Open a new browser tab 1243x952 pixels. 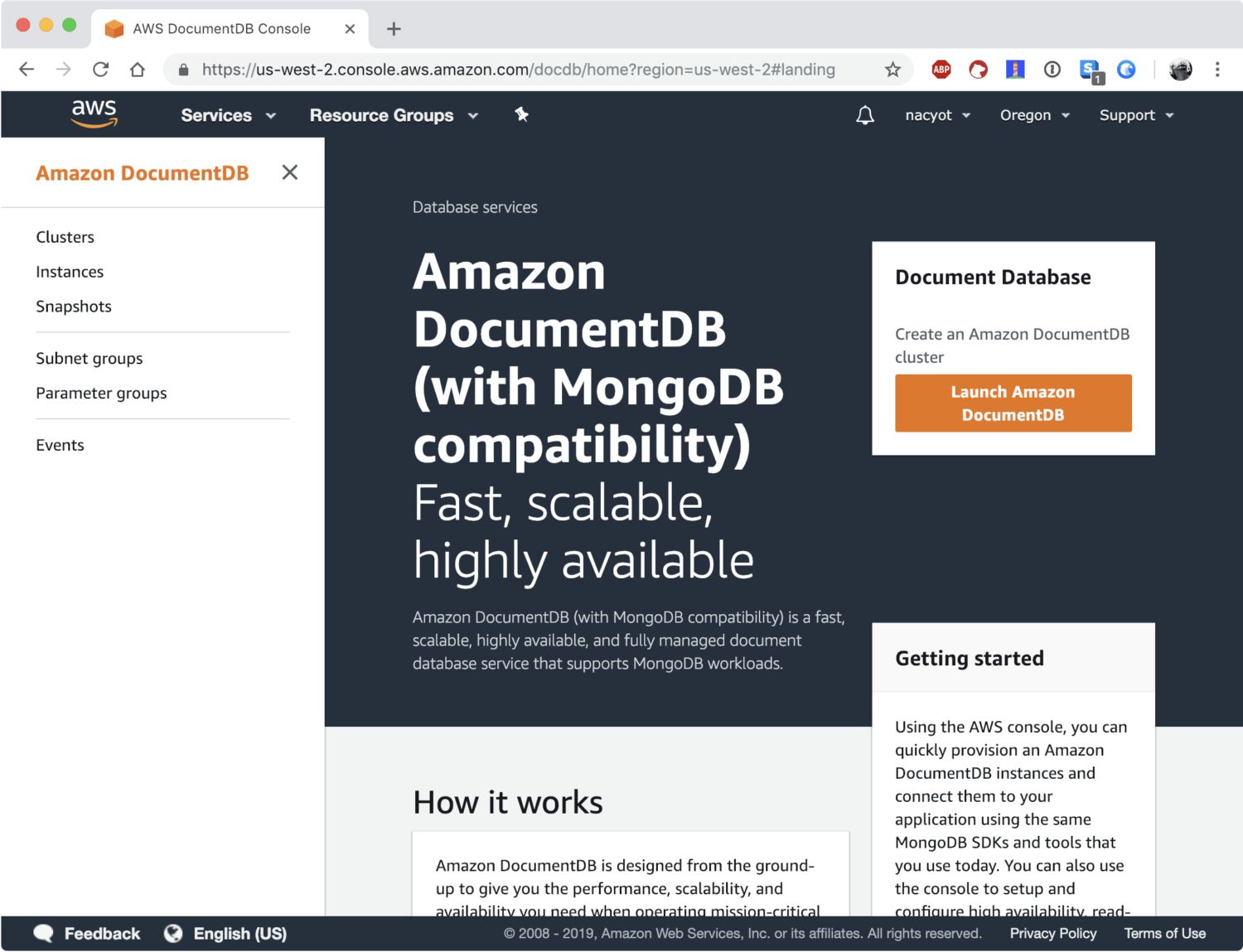coord(394,29)
